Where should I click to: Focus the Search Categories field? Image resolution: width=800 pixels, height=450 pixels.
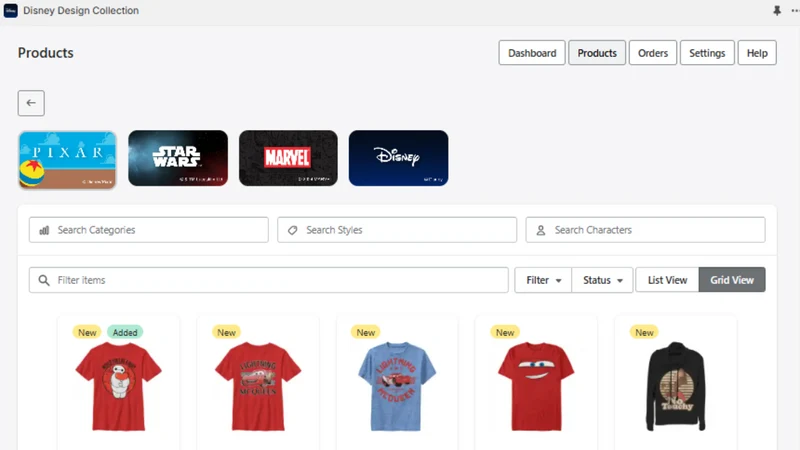148,230
